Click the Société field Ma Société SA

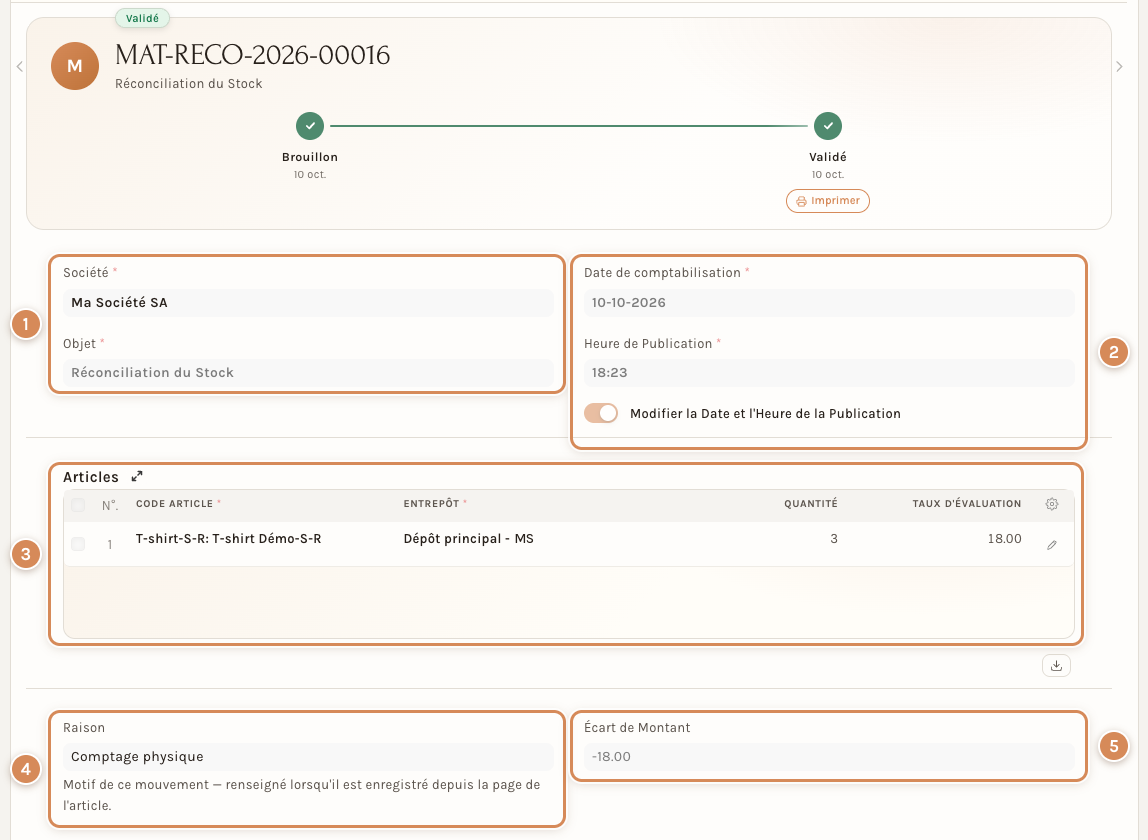(308, 302)
